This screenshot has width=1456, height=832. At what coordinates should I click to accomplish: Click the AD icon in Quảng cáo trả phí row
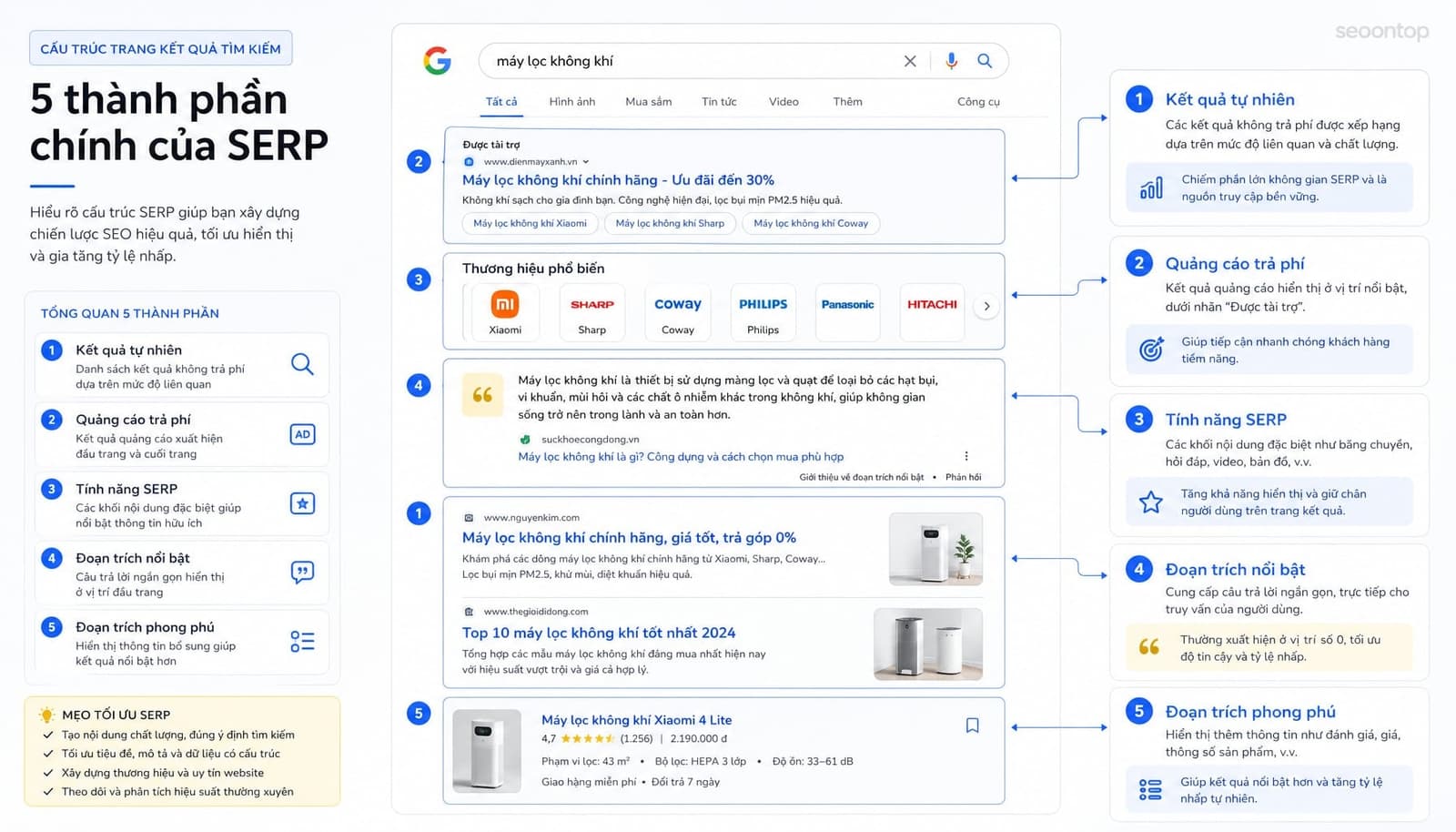pyautogui.click(x=302, y=434)
